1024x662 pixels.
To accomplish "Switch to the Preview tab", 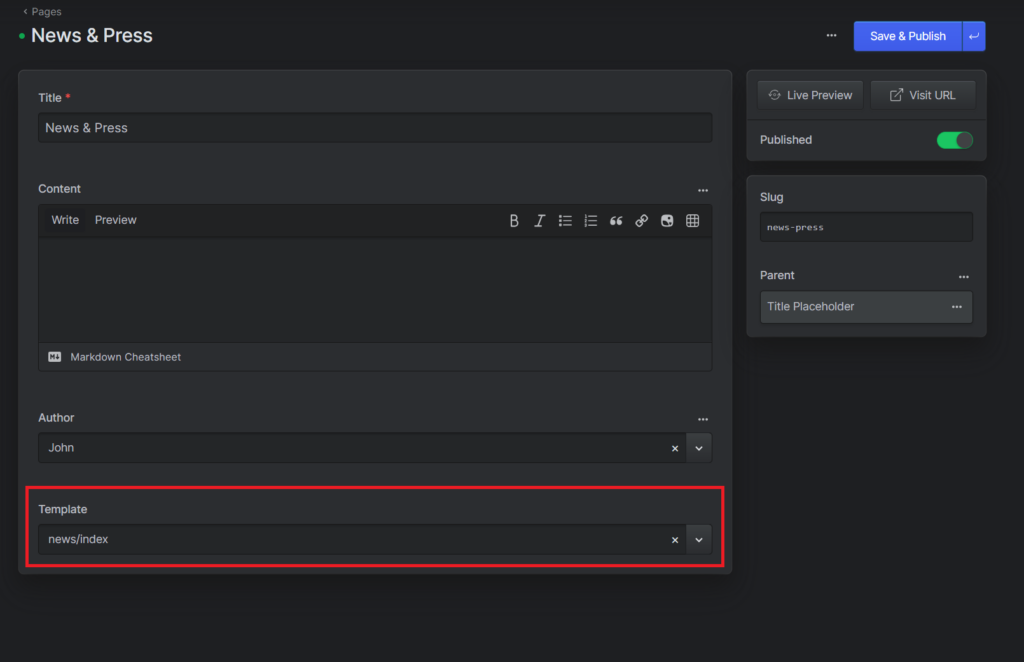I will pos(116,220).
